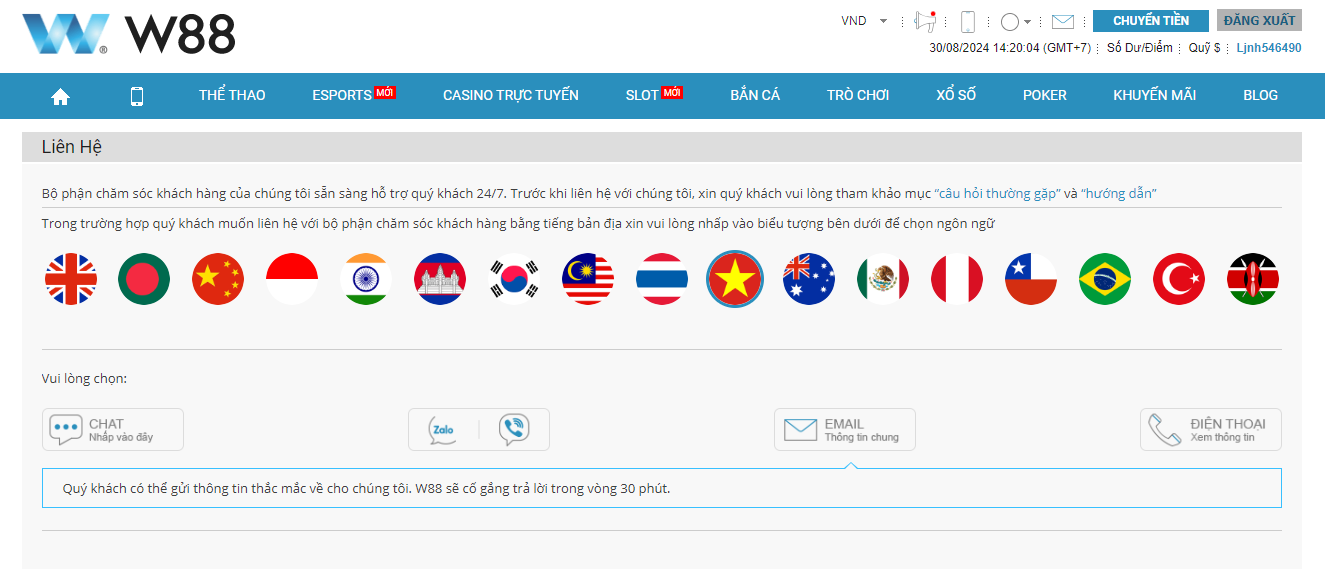Image resolution: width=1325 pixels, height=569 pixels.
Task: Select the Indonesia flag
Action: pyautogui.click(x=292, y=279)
